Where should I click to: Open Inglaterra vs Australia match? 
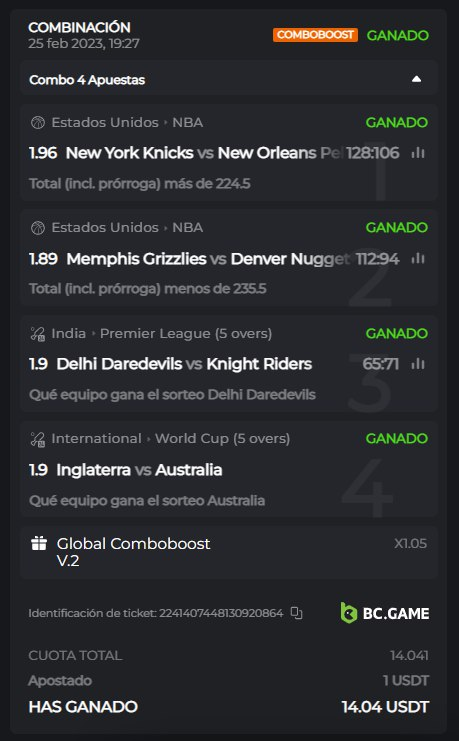(x=139, y=470)
